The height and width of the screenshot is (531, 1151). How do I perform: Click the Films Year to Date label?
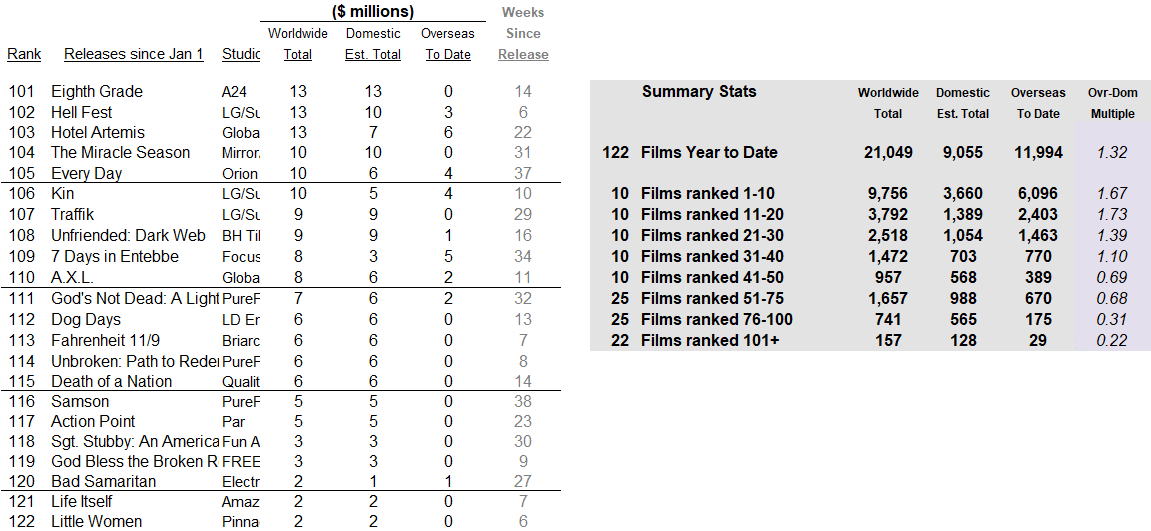coord(709,153)
